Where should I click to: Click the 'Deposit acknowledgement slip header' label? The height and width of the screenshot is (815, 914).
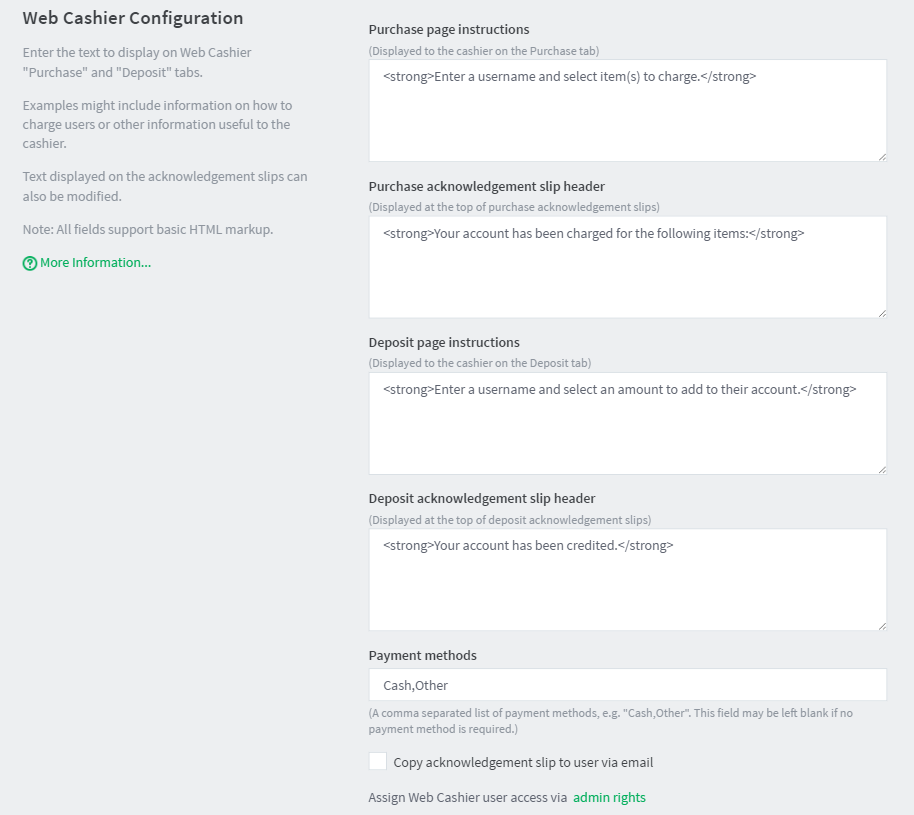pyautogui.click(x=482, y=499)
